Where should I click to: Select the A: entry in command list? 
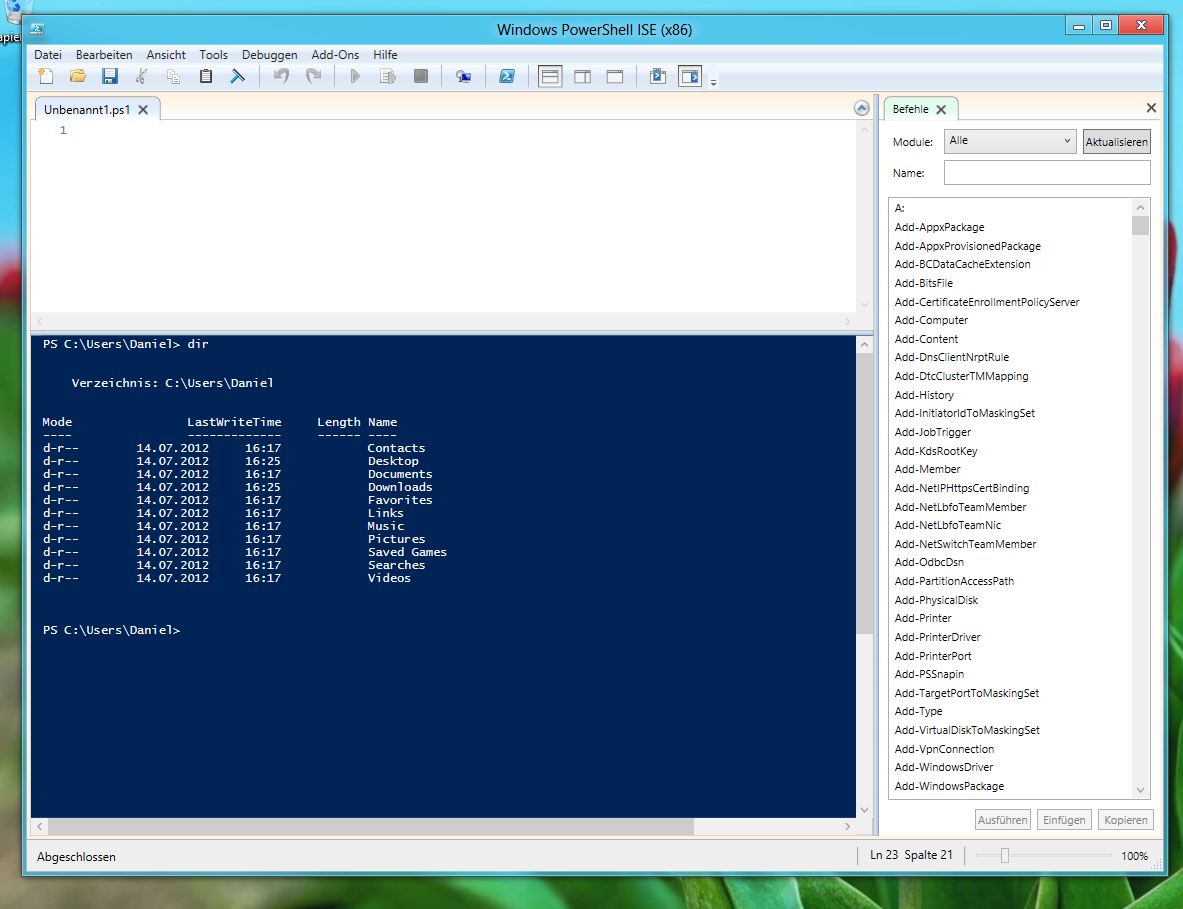click(899, 208)
